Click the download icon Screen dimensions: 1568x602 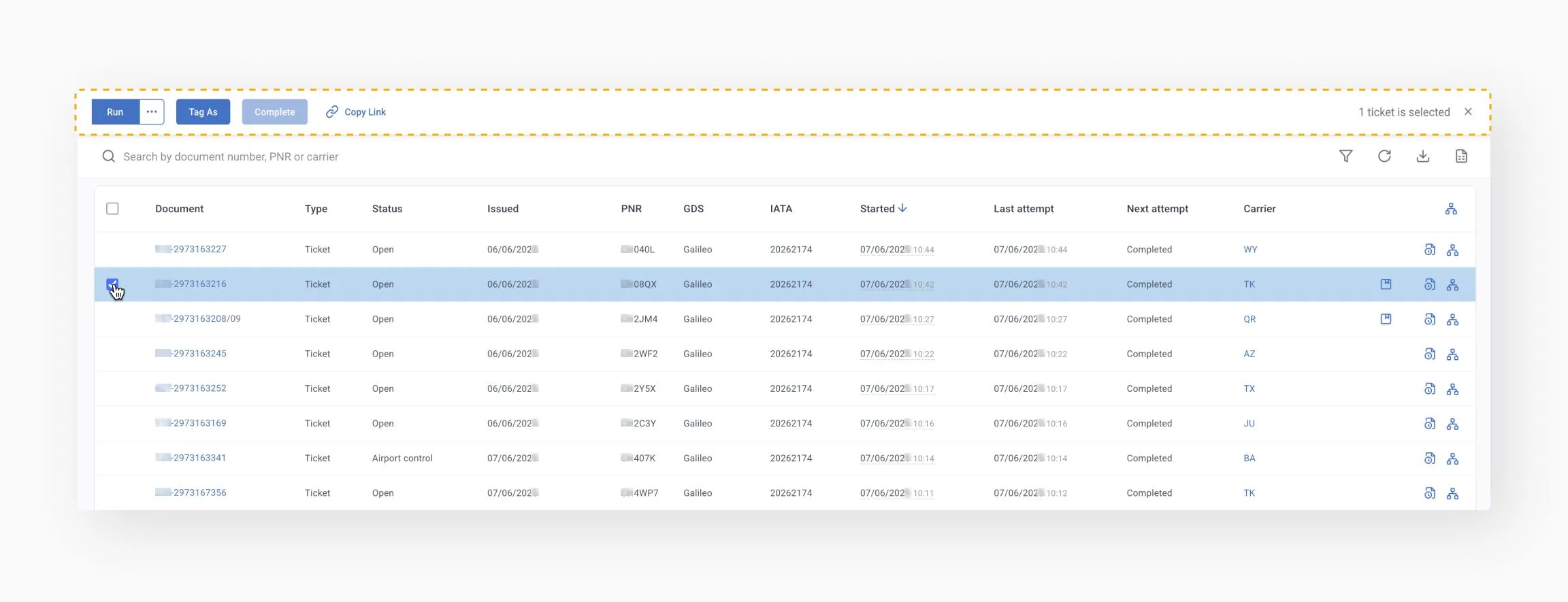point(1422,156)
